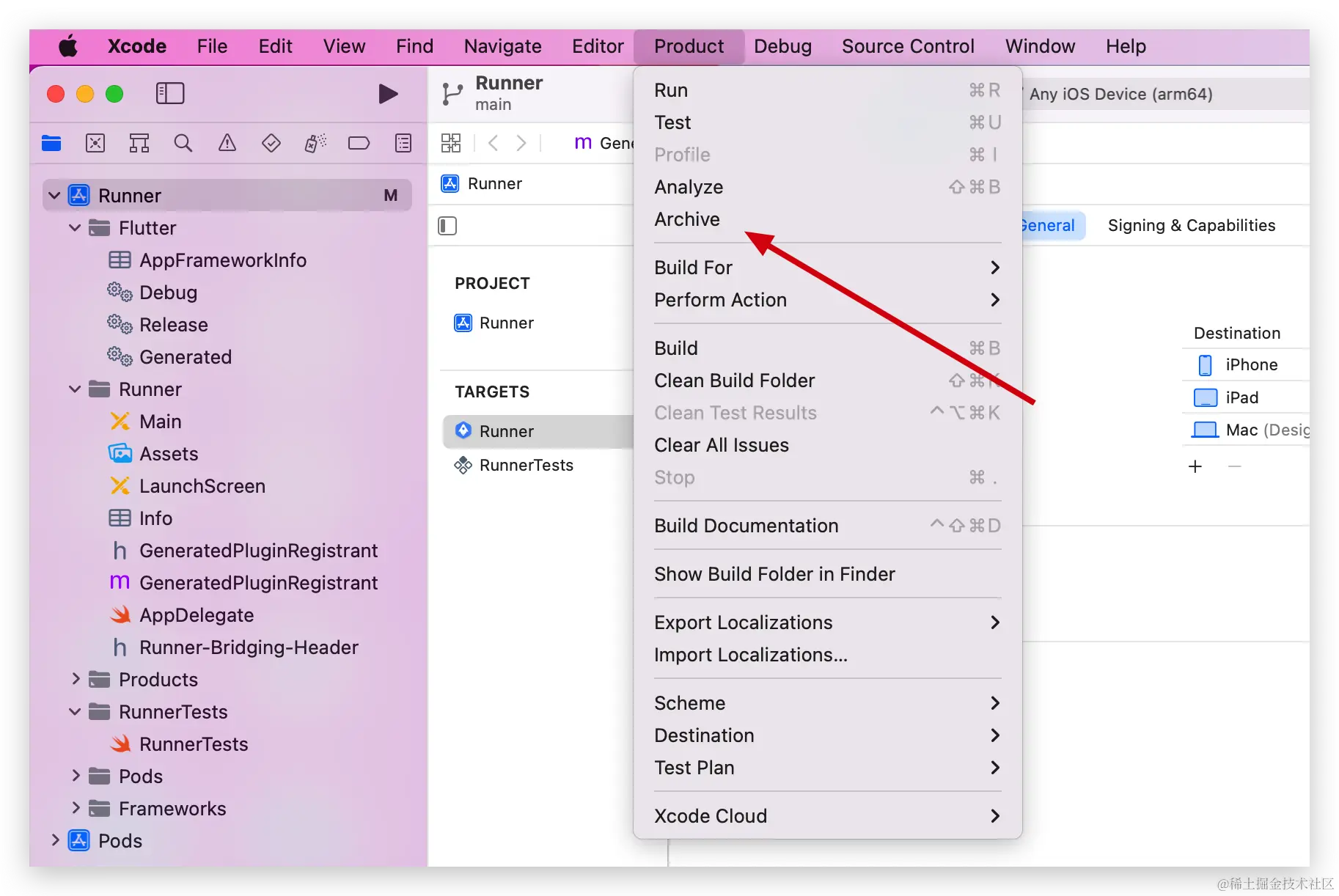Open GeneratedPluginRegistrant header file
Image resolution: width=1339 pixels, height=896 pixels.
[x=258, y=551]
